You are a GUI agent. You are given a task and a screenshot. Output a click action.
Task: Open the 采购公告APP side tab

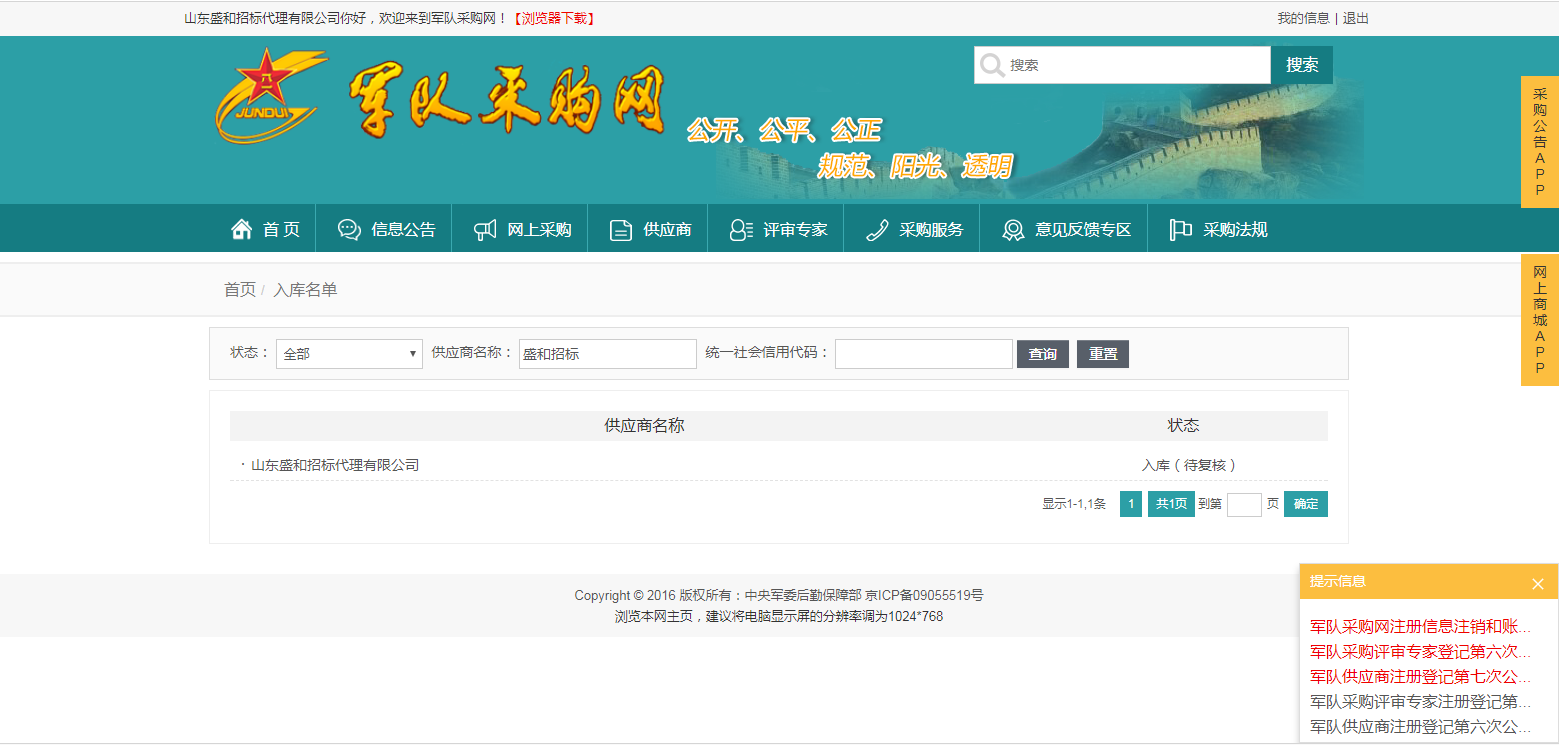[1539, 142]
